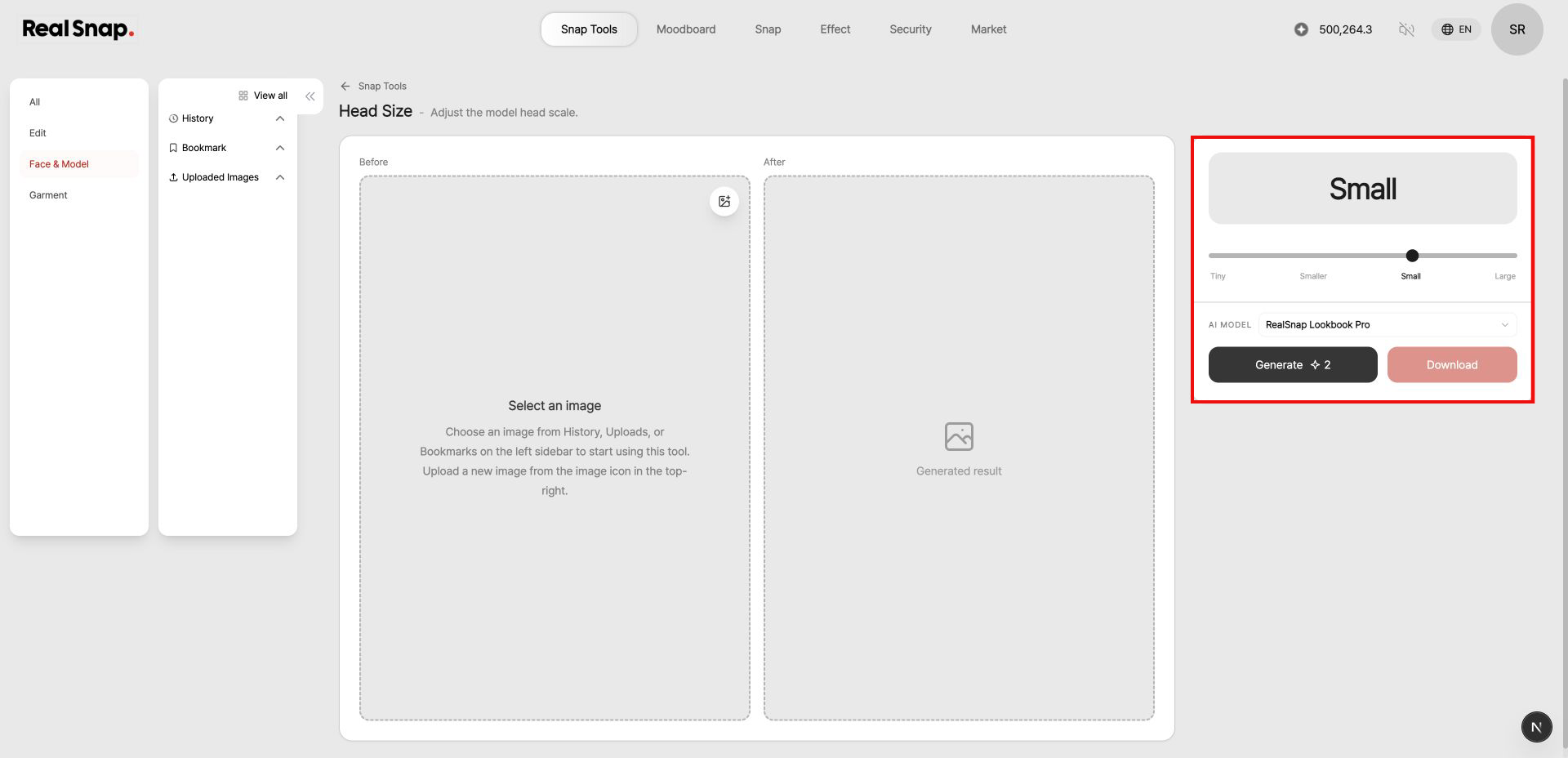Toggle the muted sound icon
Screen dimensions: 1568x758
click(x=1406, y=29)
